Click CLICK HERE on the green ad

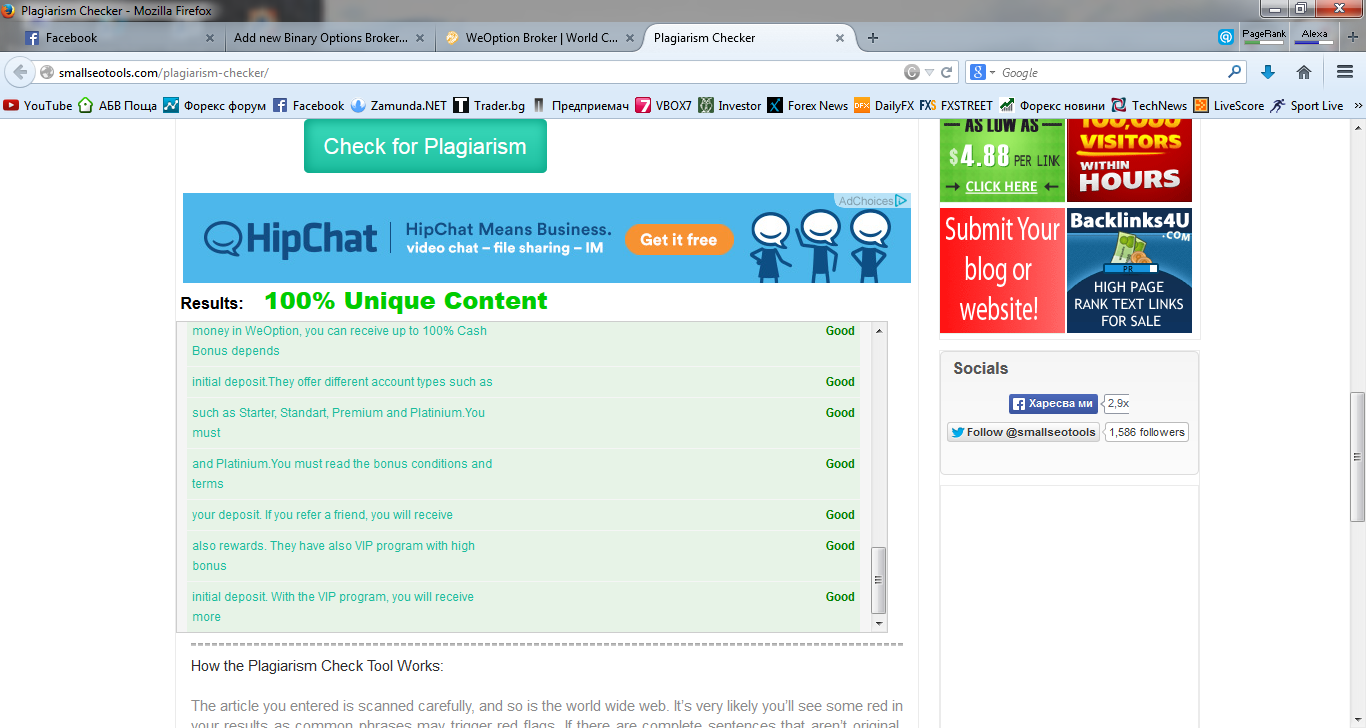point(1001,187)
